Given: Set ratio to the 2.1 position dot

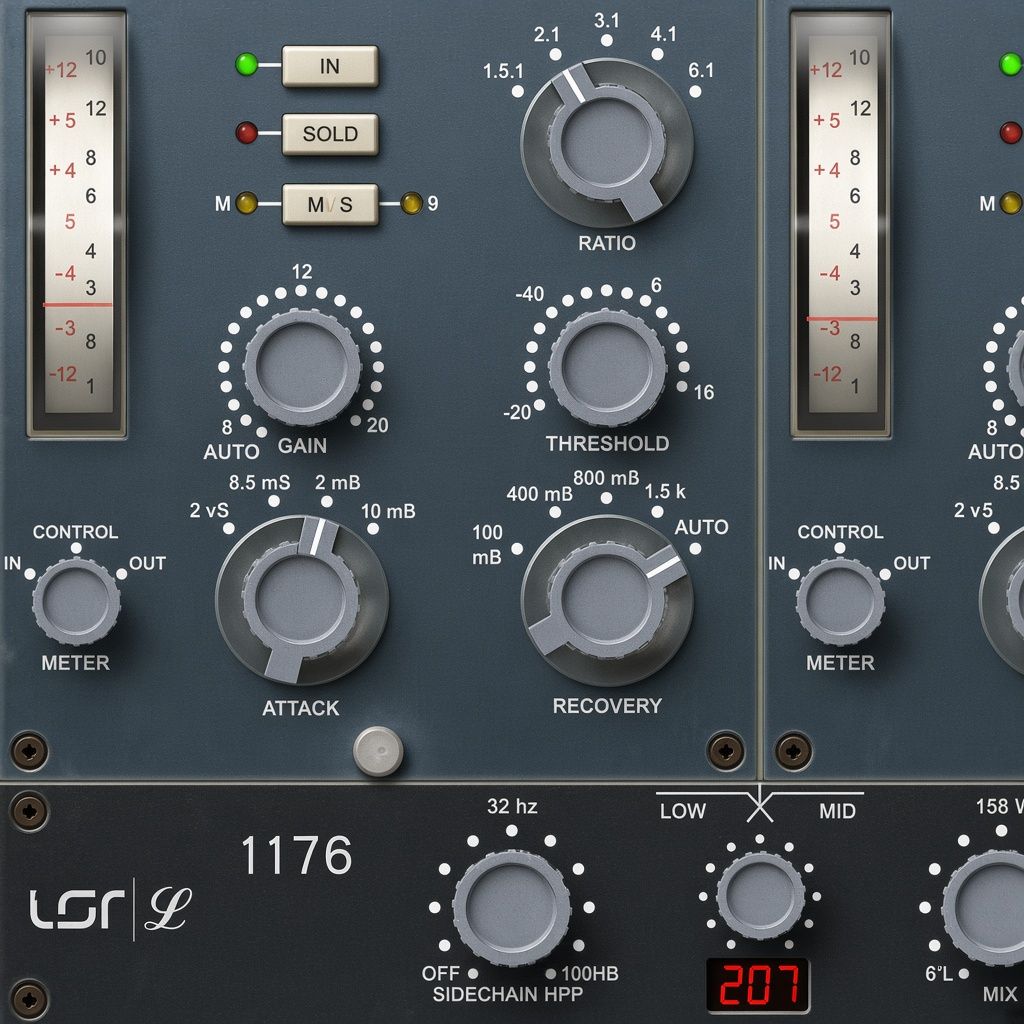Looking at the screenshot, I should 555,54.
